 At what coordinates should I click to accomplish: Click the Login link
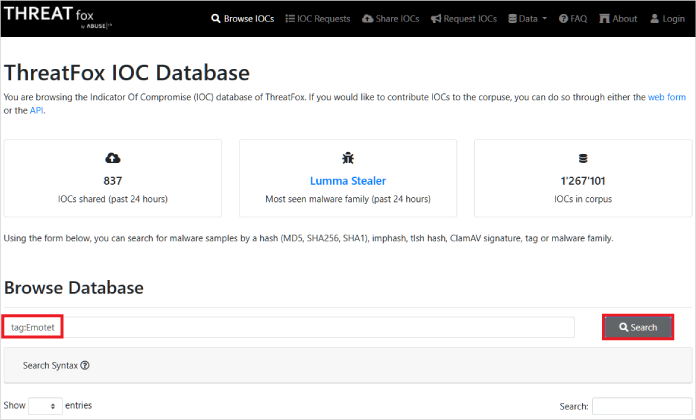(668, 19)
